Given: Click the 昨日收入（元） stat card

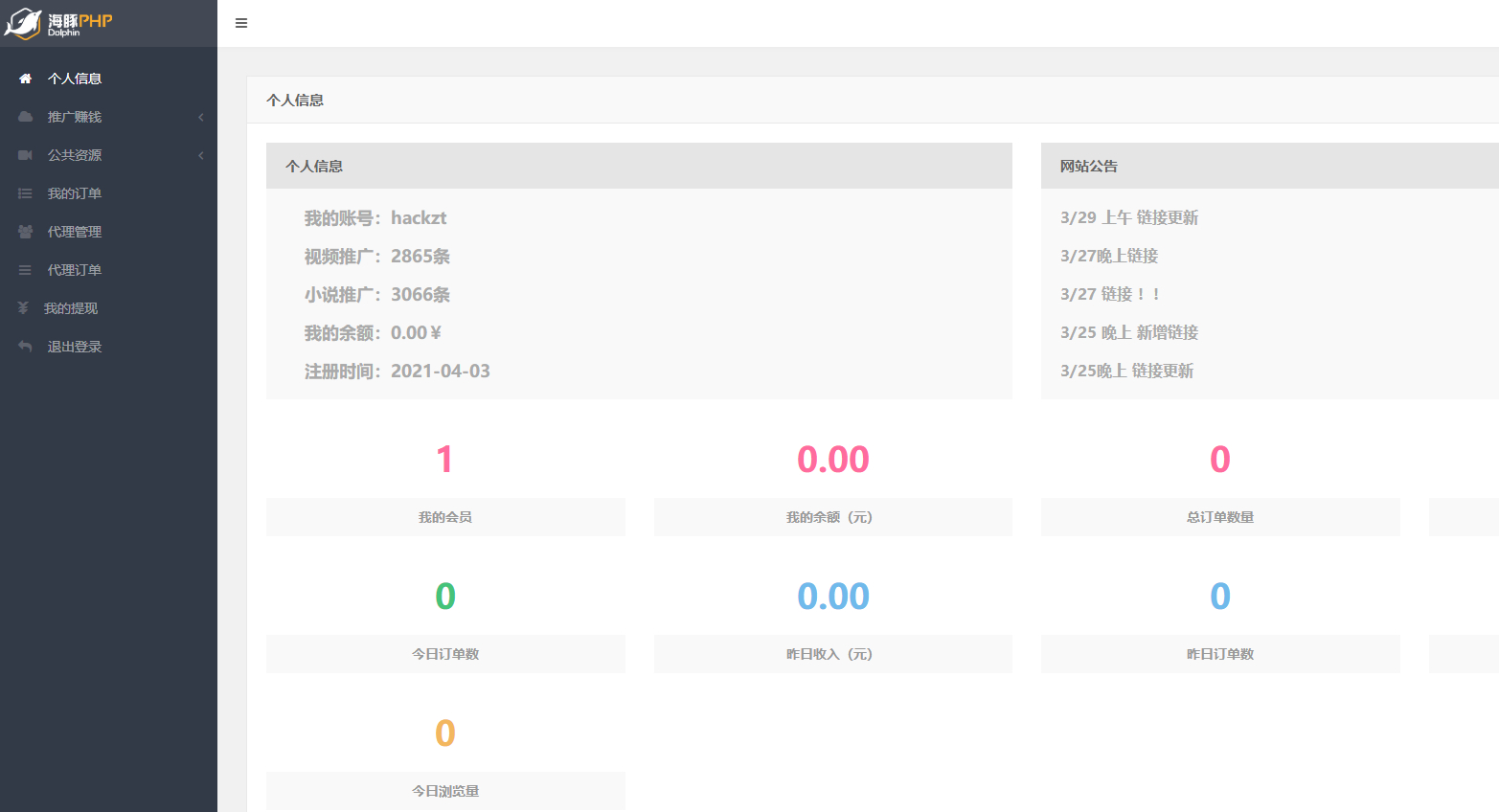Looking at the screenshot, I should [833, 620].
